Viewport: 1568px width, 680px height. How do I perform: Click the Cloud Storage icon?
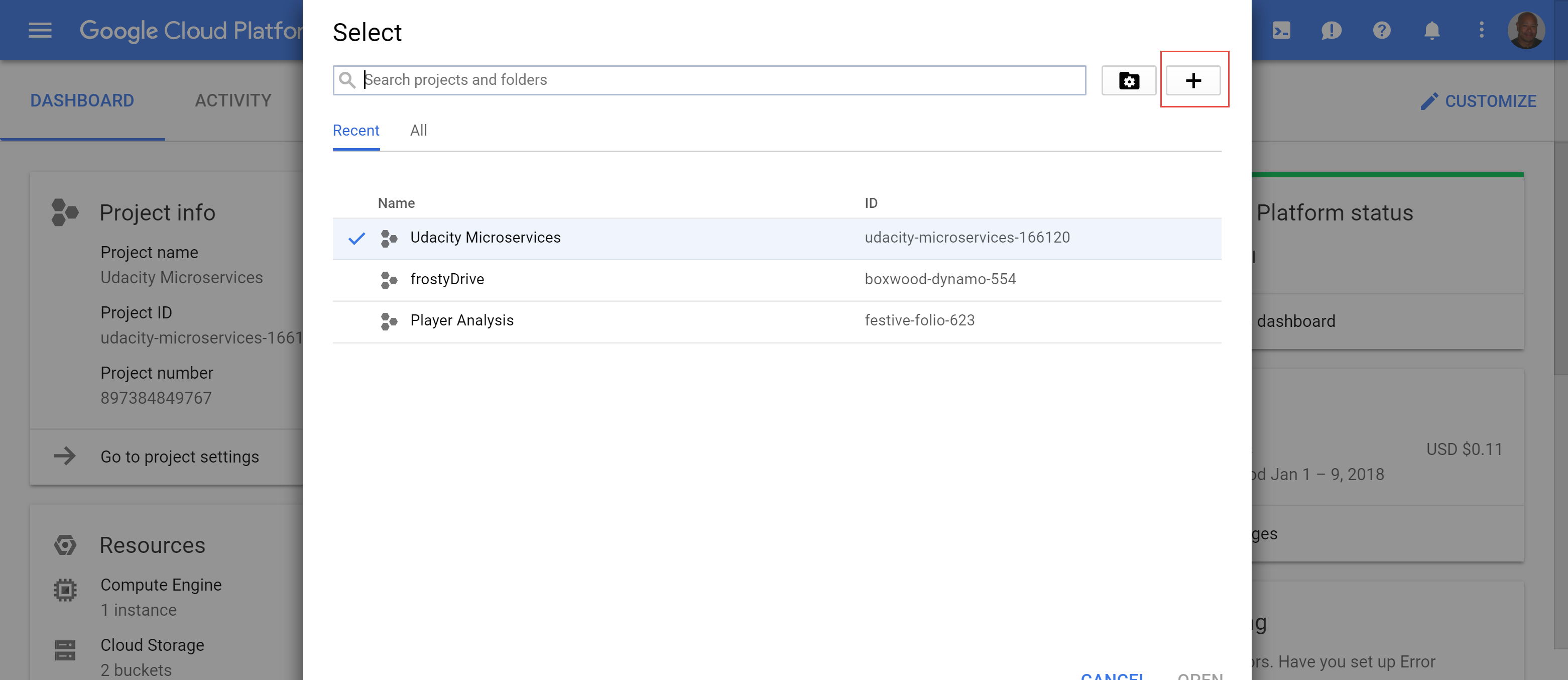65,650
